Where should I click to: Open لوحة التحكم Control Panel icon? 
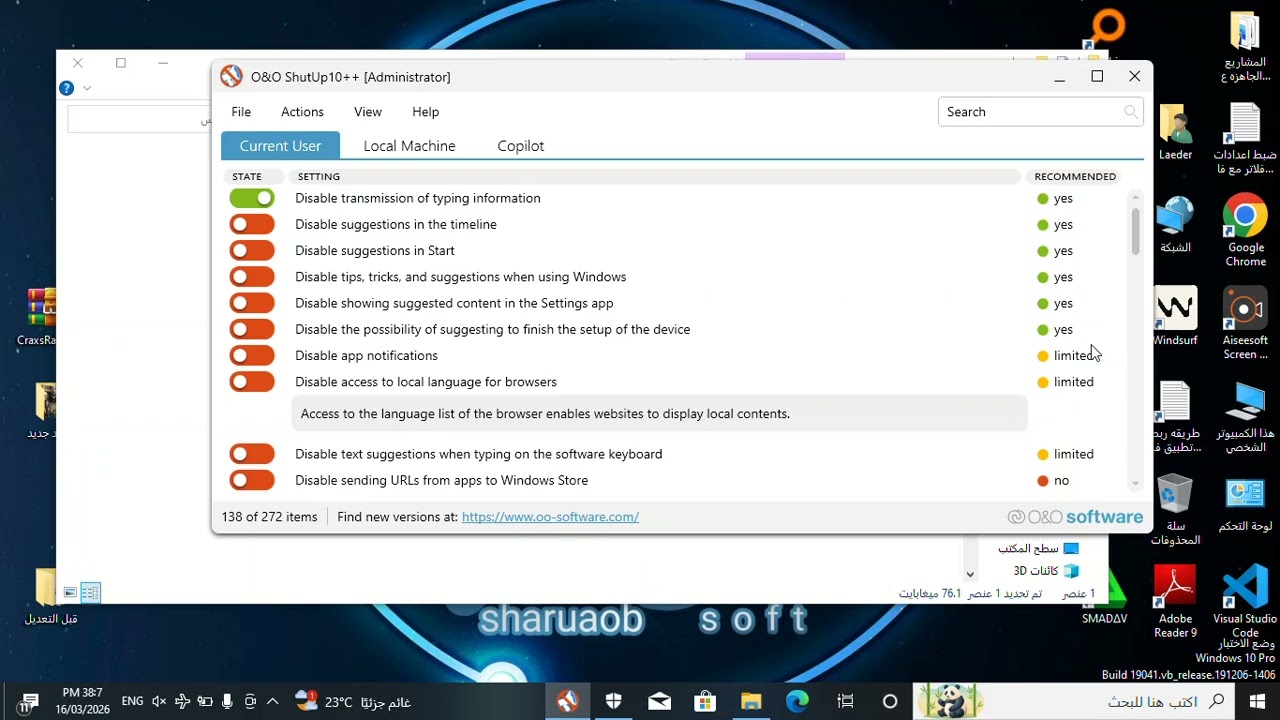point(1245,503)
